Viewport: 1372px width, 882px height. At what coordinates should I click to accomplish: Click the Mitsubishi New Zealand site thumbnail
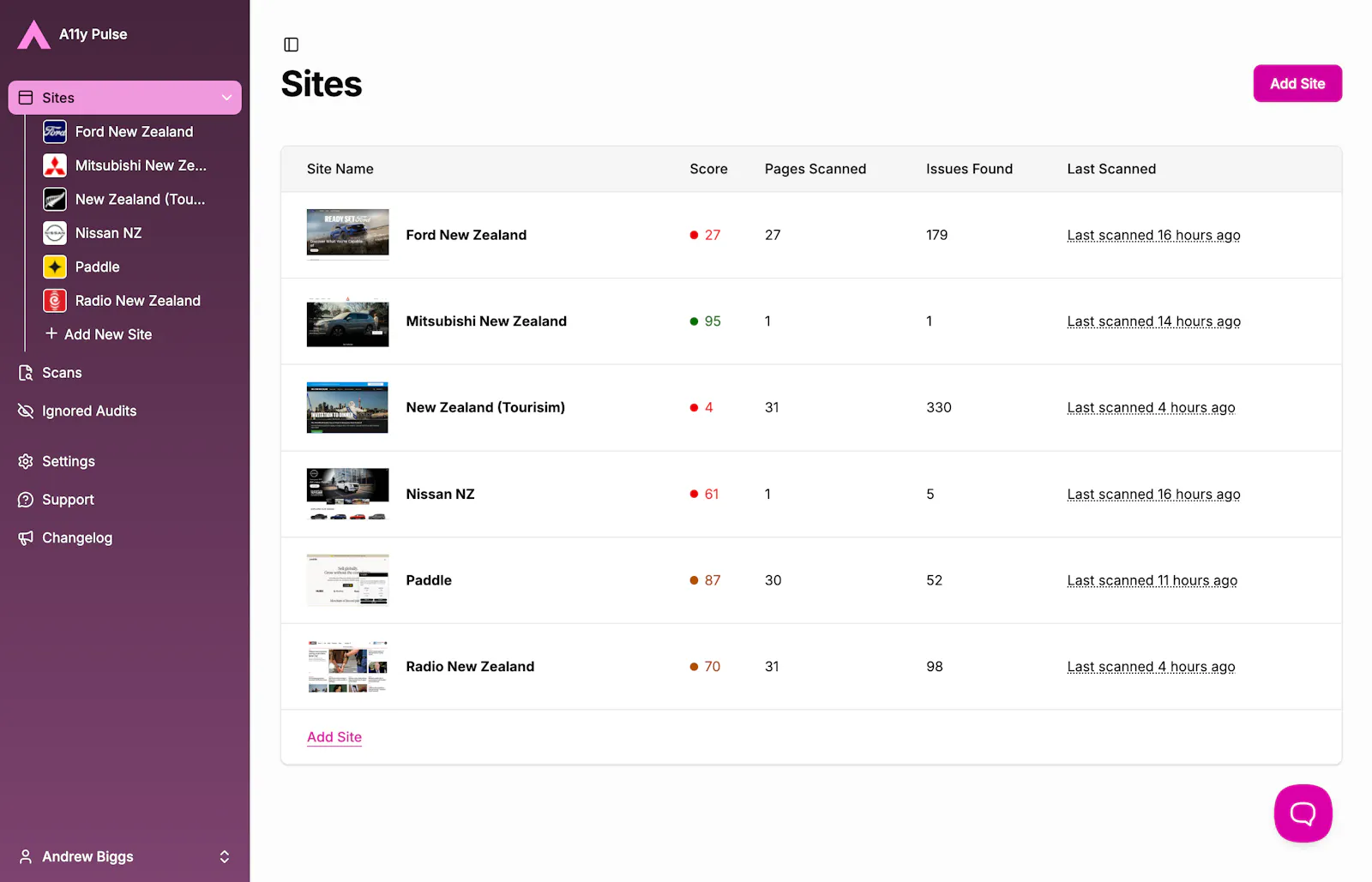click(x=348, y=321)
